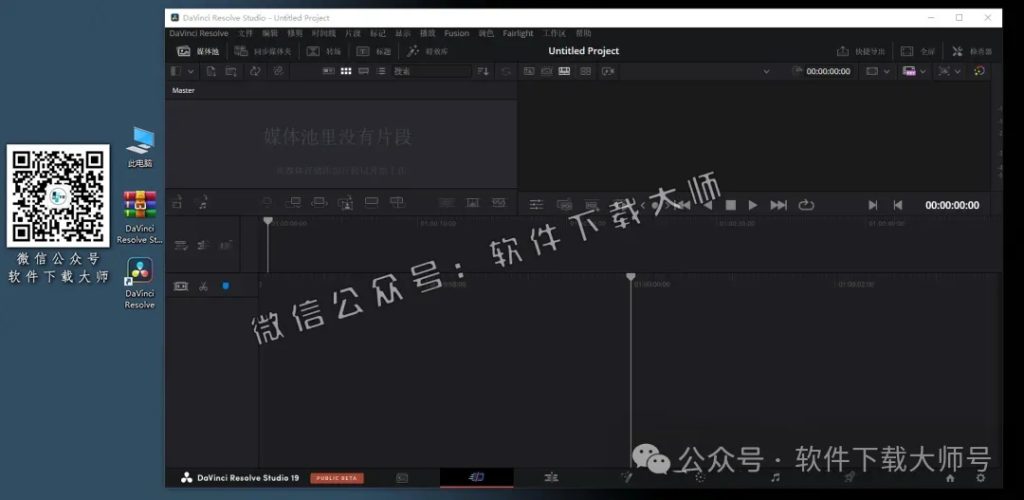Viewport: 1024px width, 500px height.
Task: Play reverse in the viewer
Action: [x=707, y=205]
